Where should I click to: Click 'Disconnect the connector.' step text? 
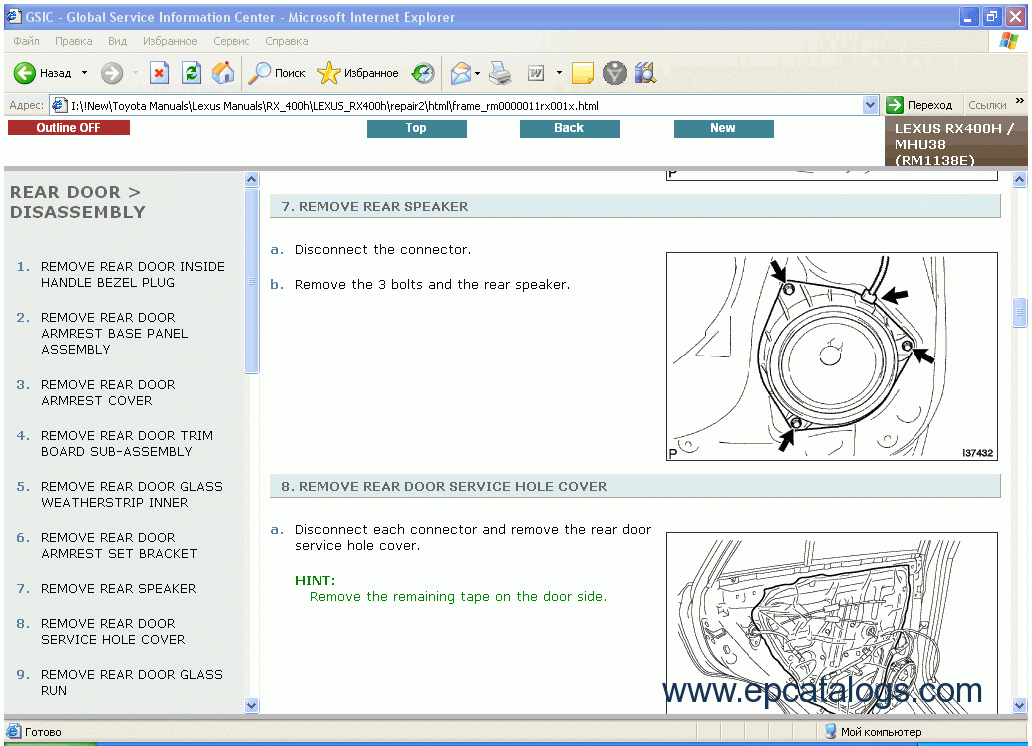click(382, 250)
